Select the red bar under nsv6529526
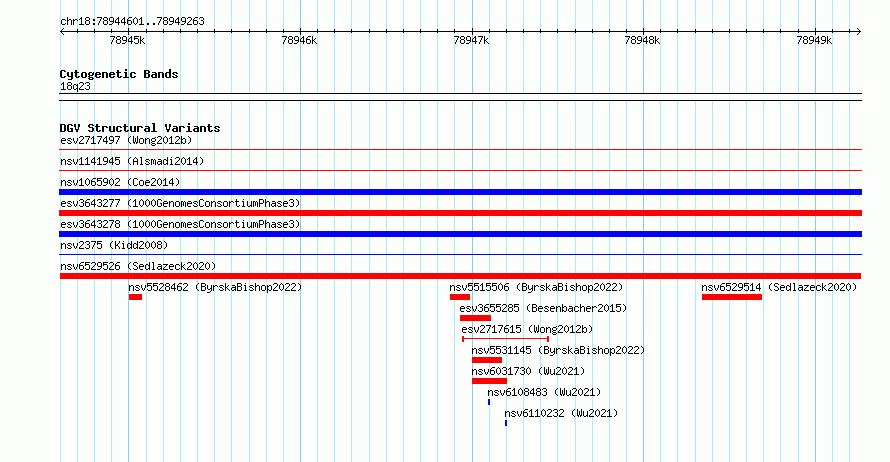 point(460,276)
